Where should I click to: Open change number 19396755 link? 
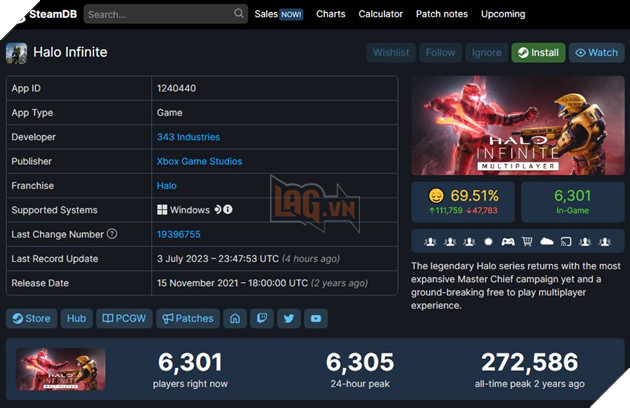tap(178, 234)
